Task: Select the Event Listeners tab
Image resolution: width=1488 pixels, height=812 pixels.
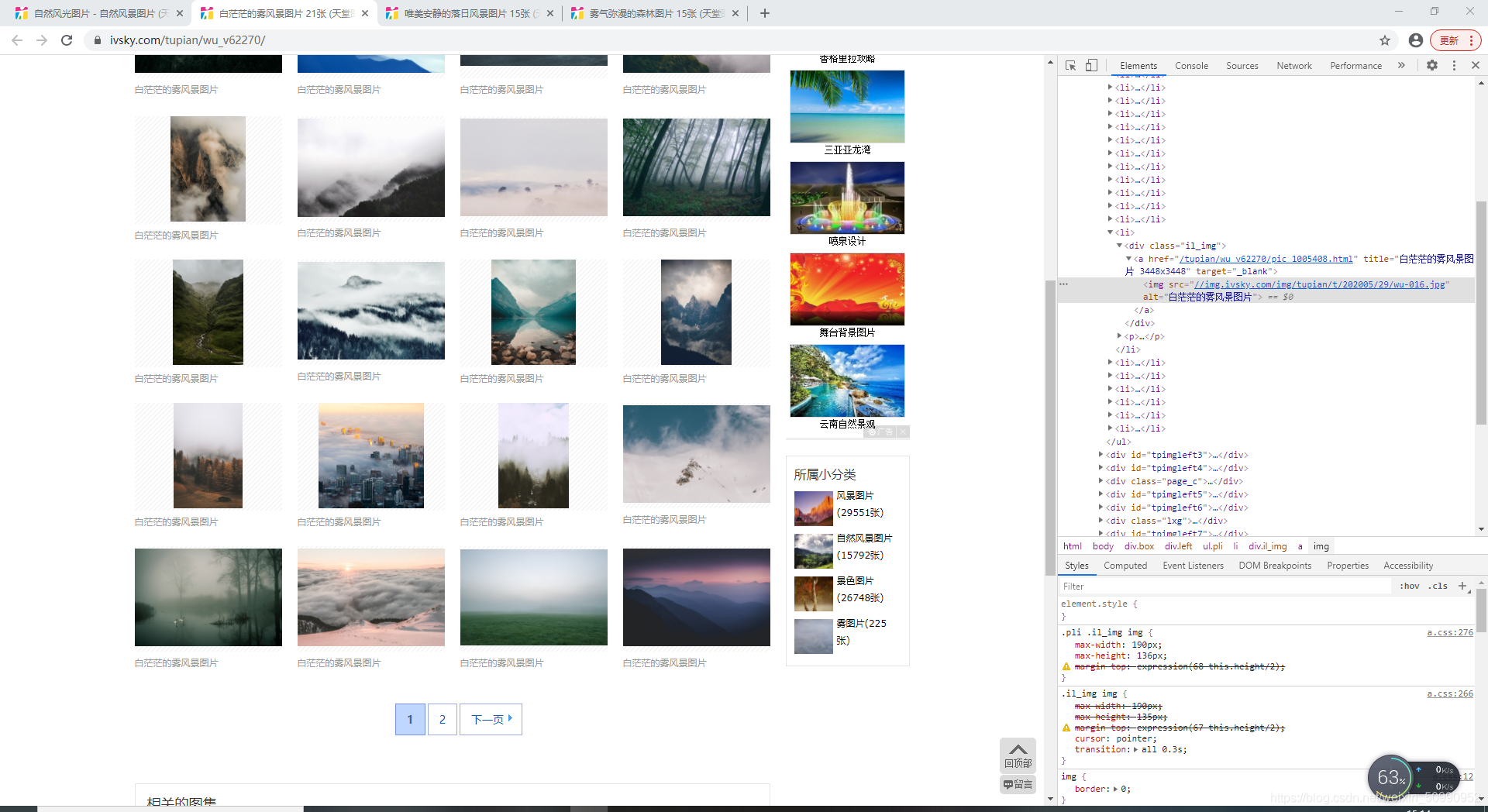Action: tap(1193, 566)
